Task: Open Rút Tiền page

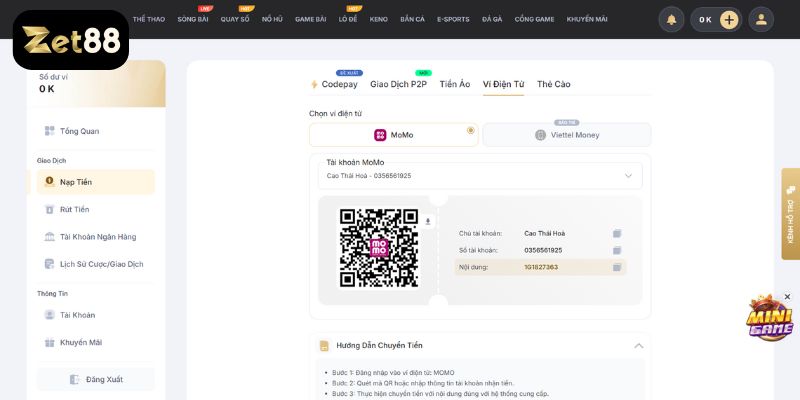Action: coord(96,209)
